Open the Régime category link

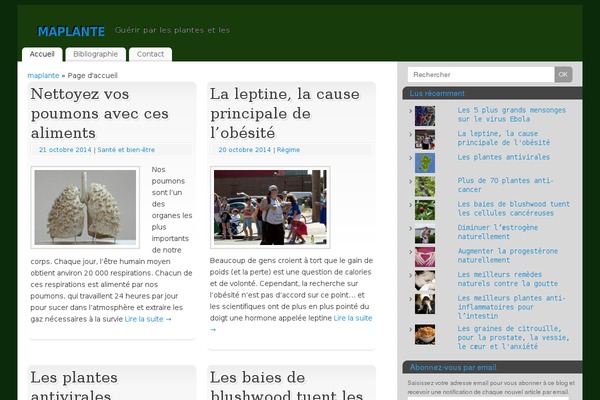pos(288,150)
